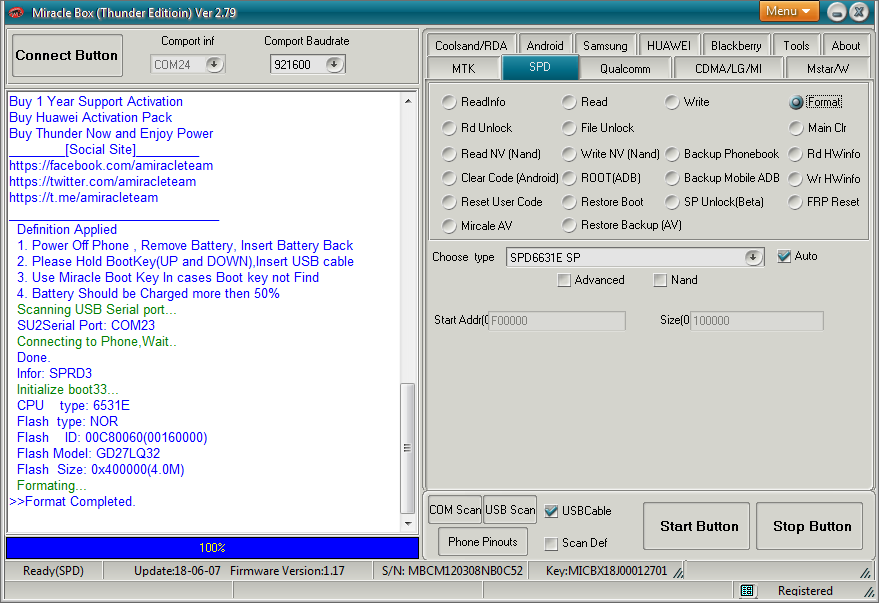Expand the Comport Baudrate 921600 dropdown
The width and height of the screenshot is (879, 603).
[x=334, y=64]
